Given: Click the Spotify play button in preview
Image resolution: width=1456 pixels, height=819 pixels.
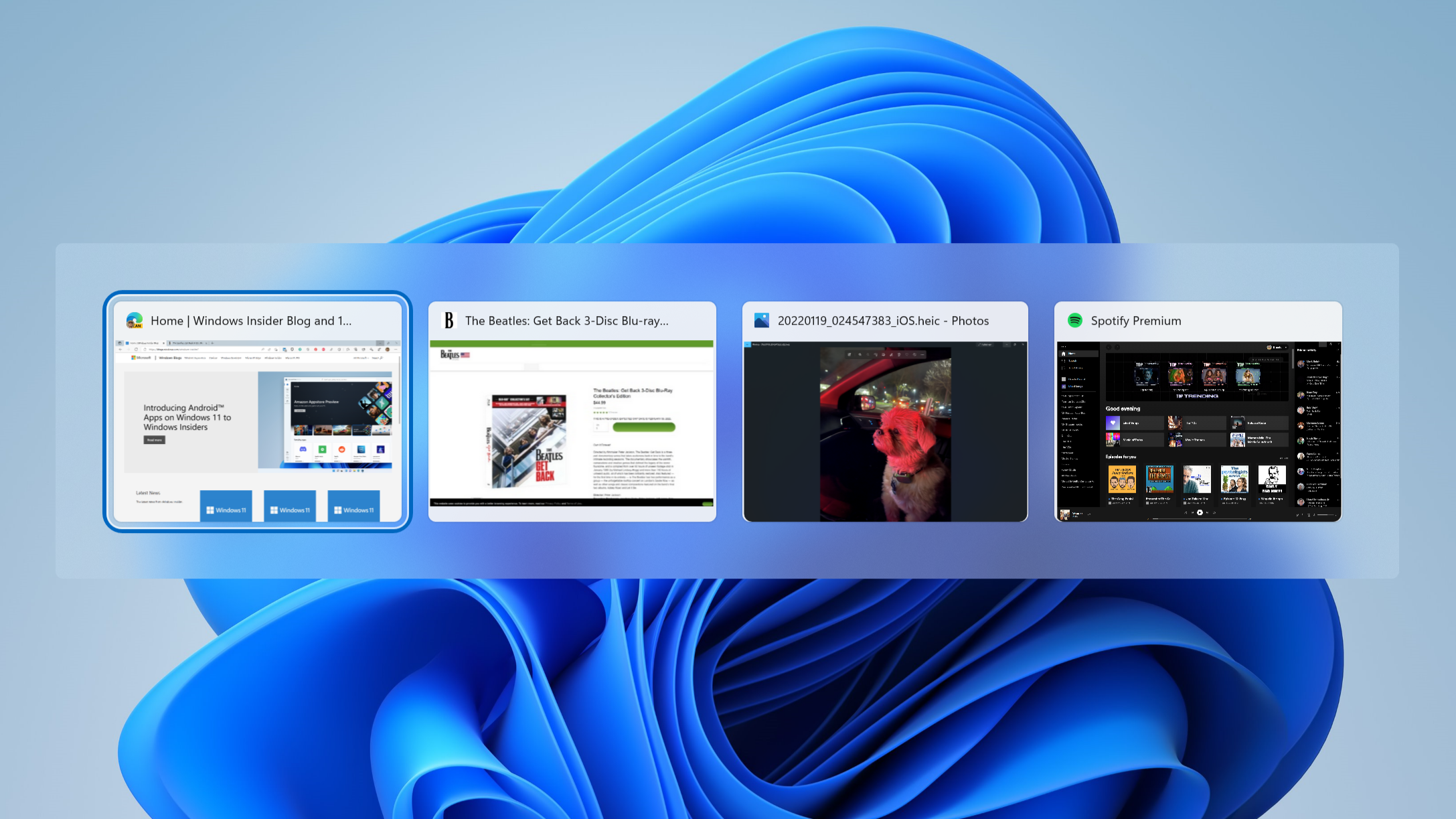Looking at the screenshot, I should (x=1200, y=513).
